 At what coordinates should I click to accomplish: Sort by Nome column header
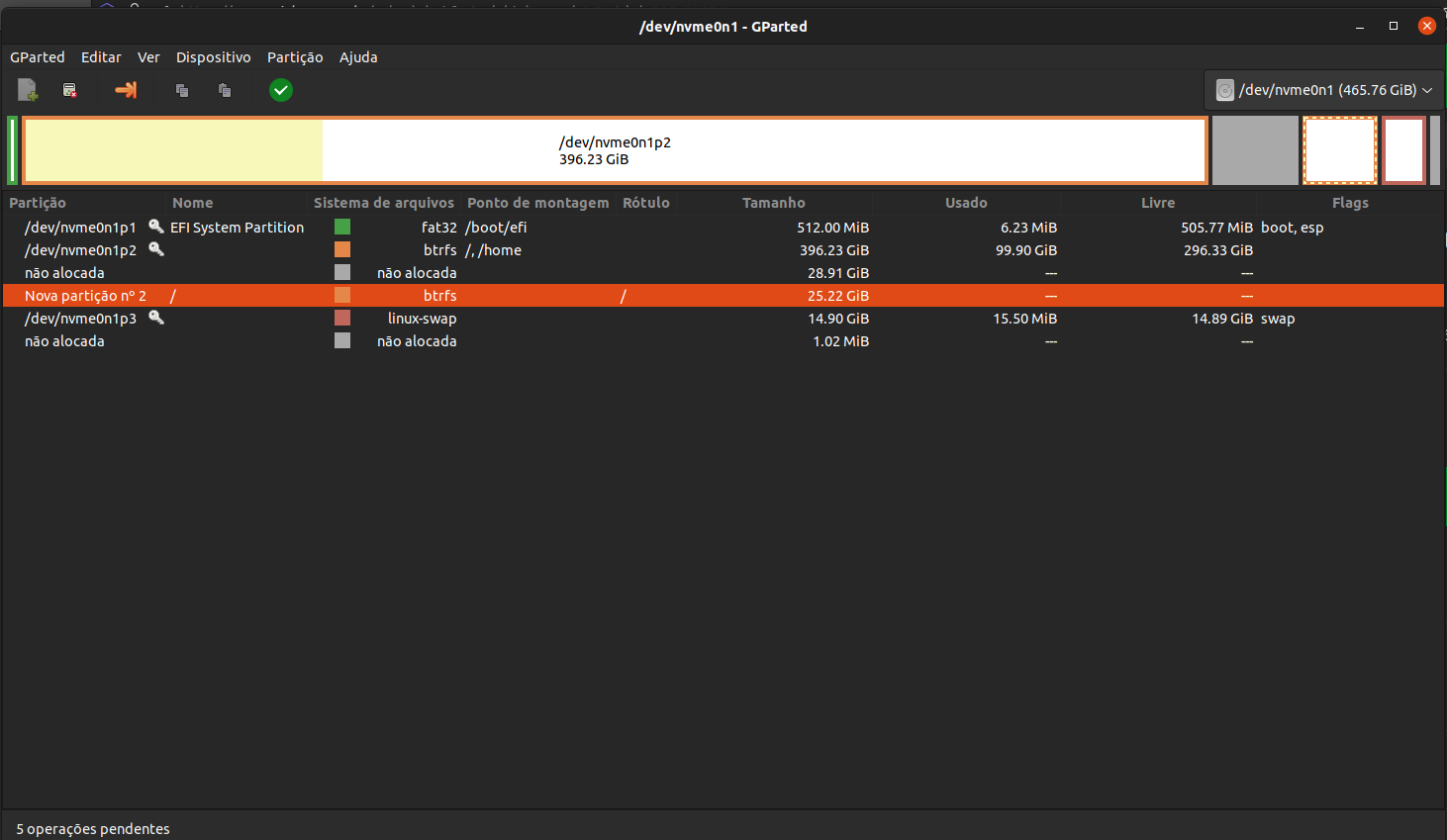[x=193, y=203]
